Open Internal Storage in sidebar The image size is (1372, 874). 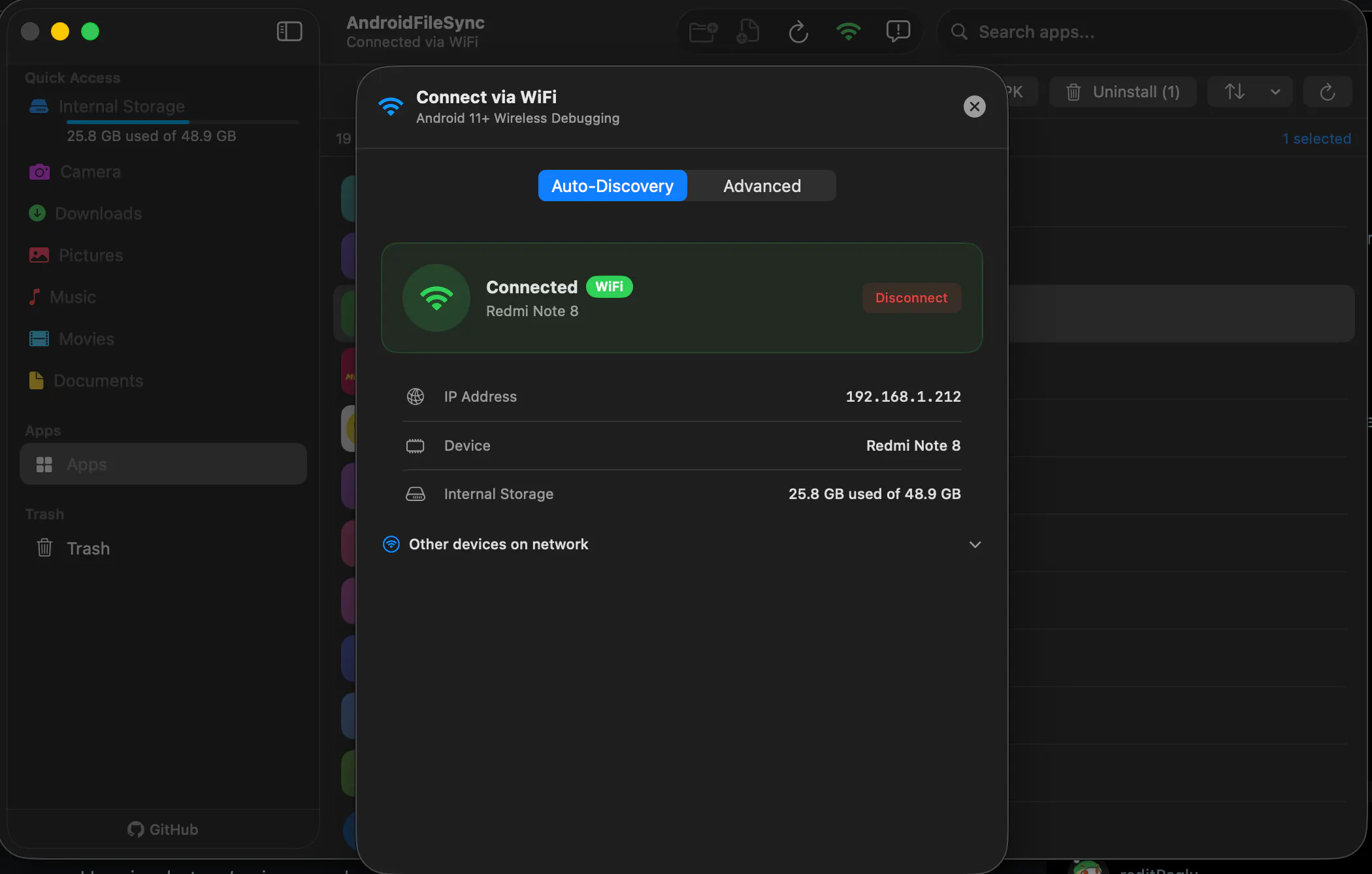tap(122, 106)
